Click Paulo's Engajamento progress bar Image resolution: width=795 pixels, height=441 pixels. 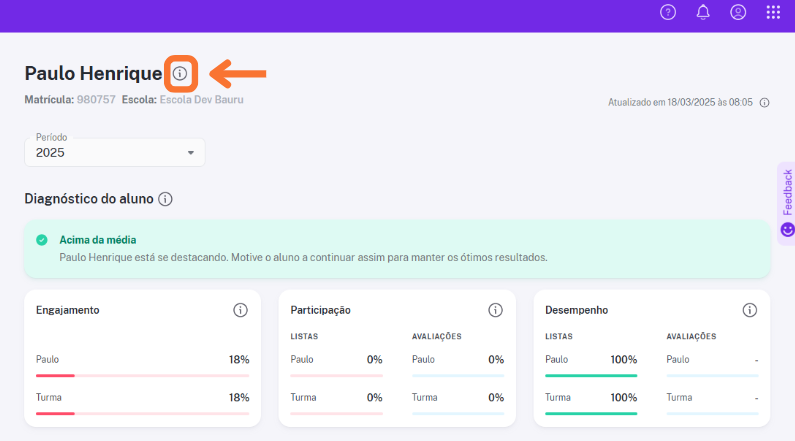click(142, 375)
